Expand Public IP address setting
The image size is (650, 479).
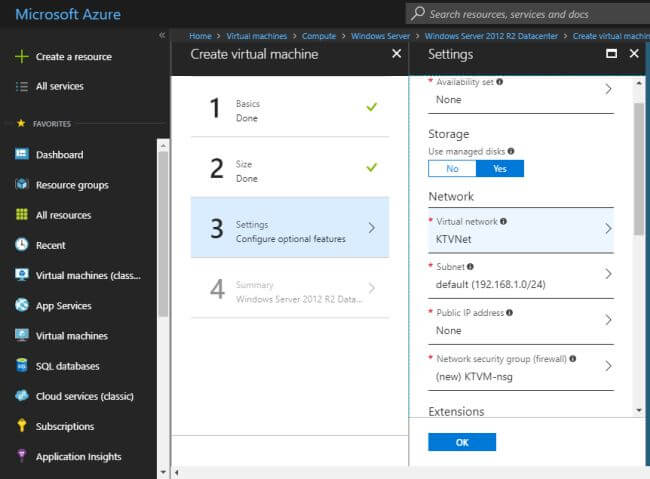point(608,319)
